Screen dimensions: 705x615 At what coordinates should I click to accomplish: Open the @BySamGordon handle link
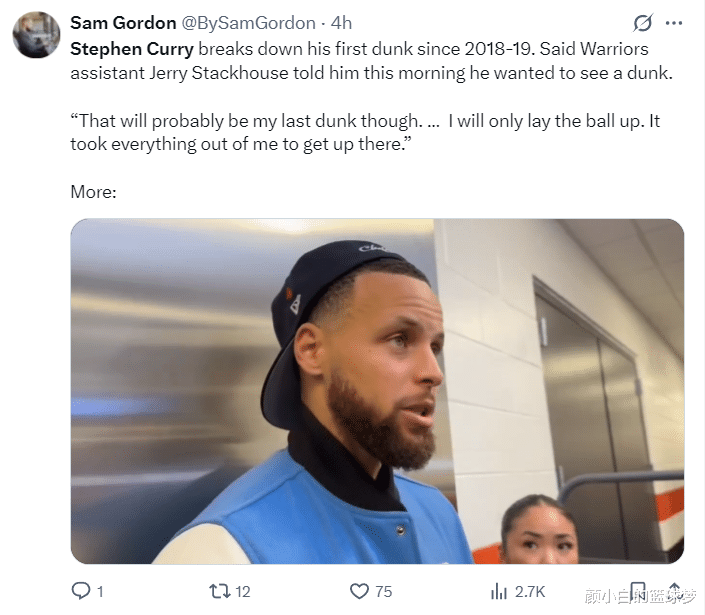point(248,23)
